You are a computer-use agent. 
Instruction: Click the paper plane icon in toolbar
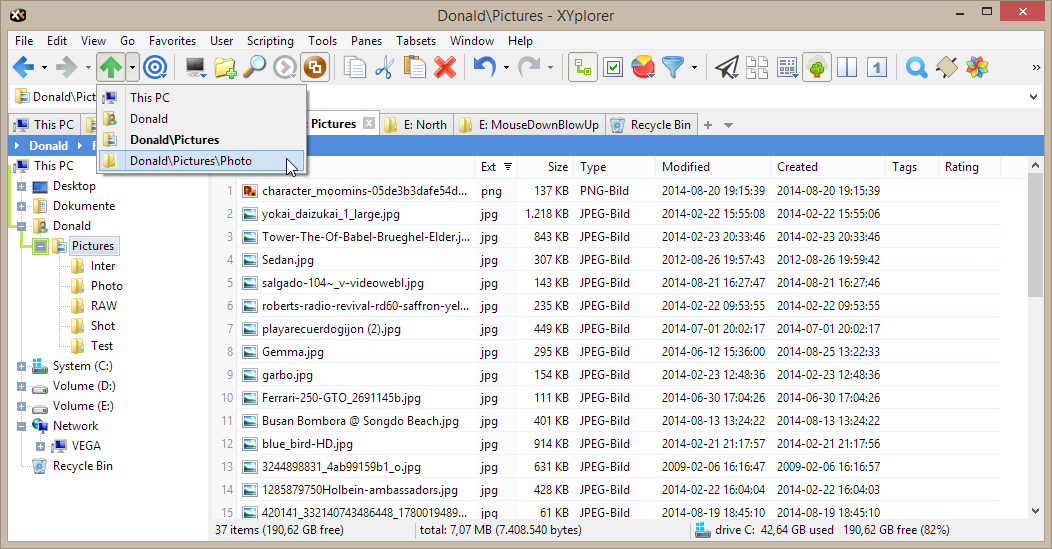[727, 68]
